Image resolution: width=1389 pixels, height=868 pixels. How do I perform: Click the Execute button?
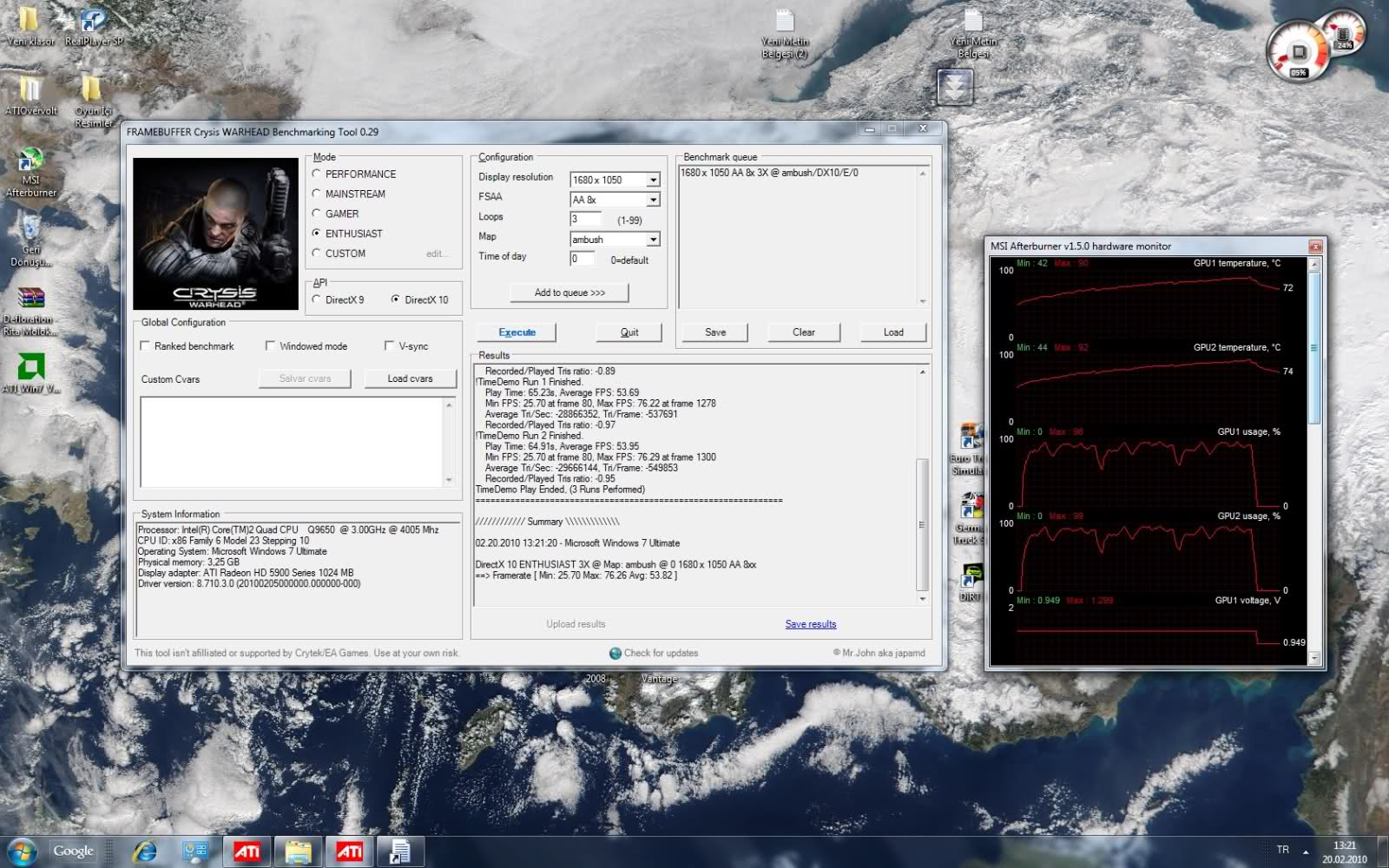(x=517, y=332)
